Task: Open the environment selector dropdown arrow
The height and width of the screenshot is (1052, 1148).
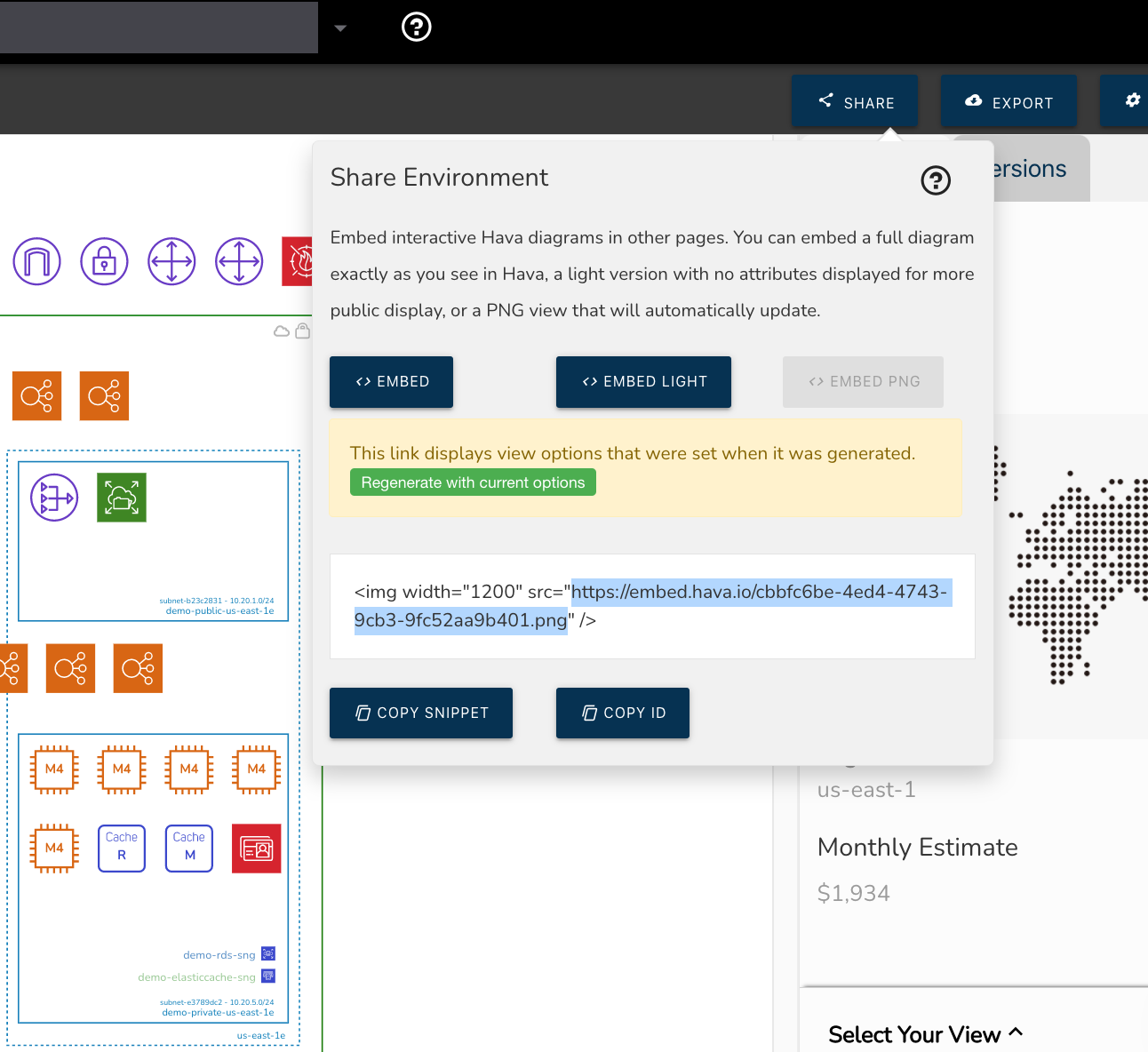Action: click(x=340, y=28)
